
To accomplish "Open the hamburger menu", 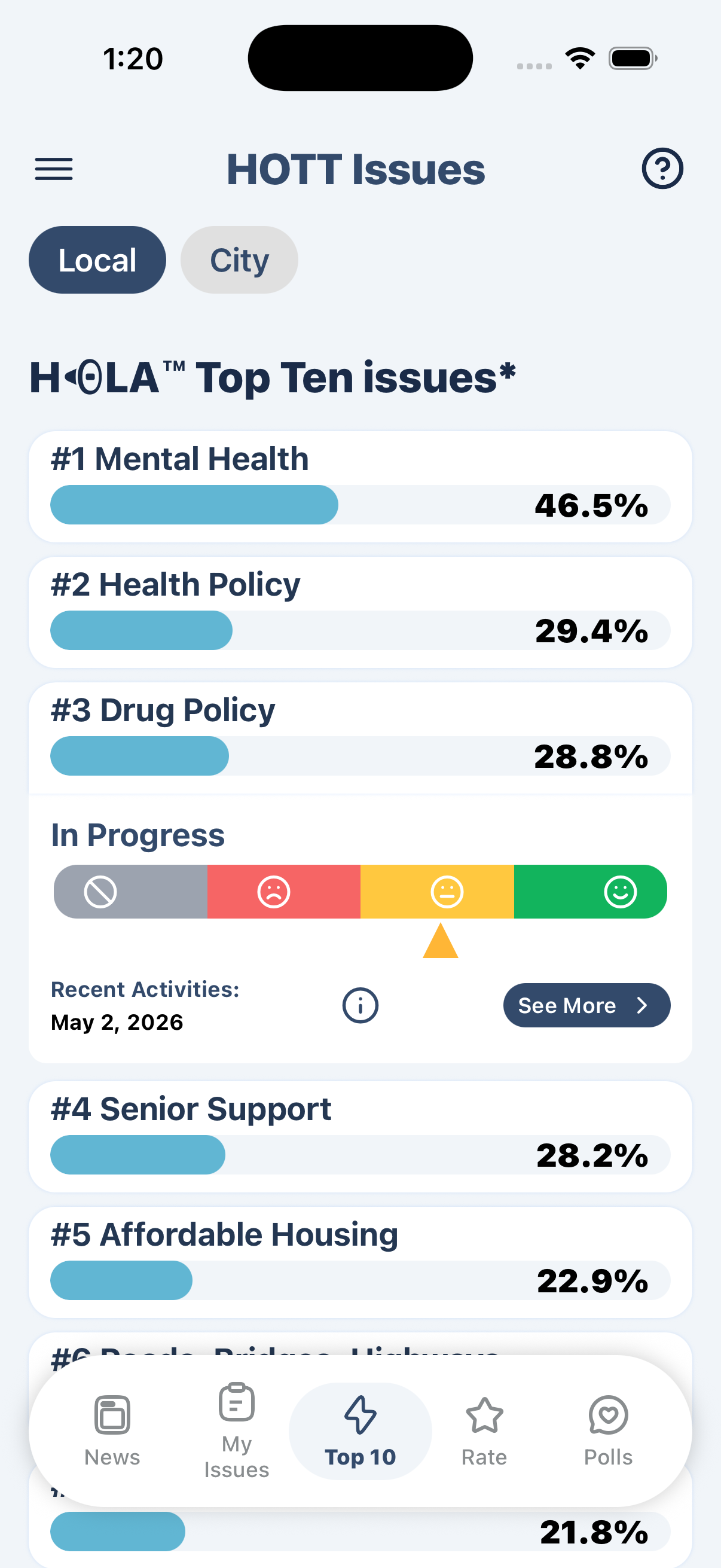I will pyautogui.click(x=54, y=169).
